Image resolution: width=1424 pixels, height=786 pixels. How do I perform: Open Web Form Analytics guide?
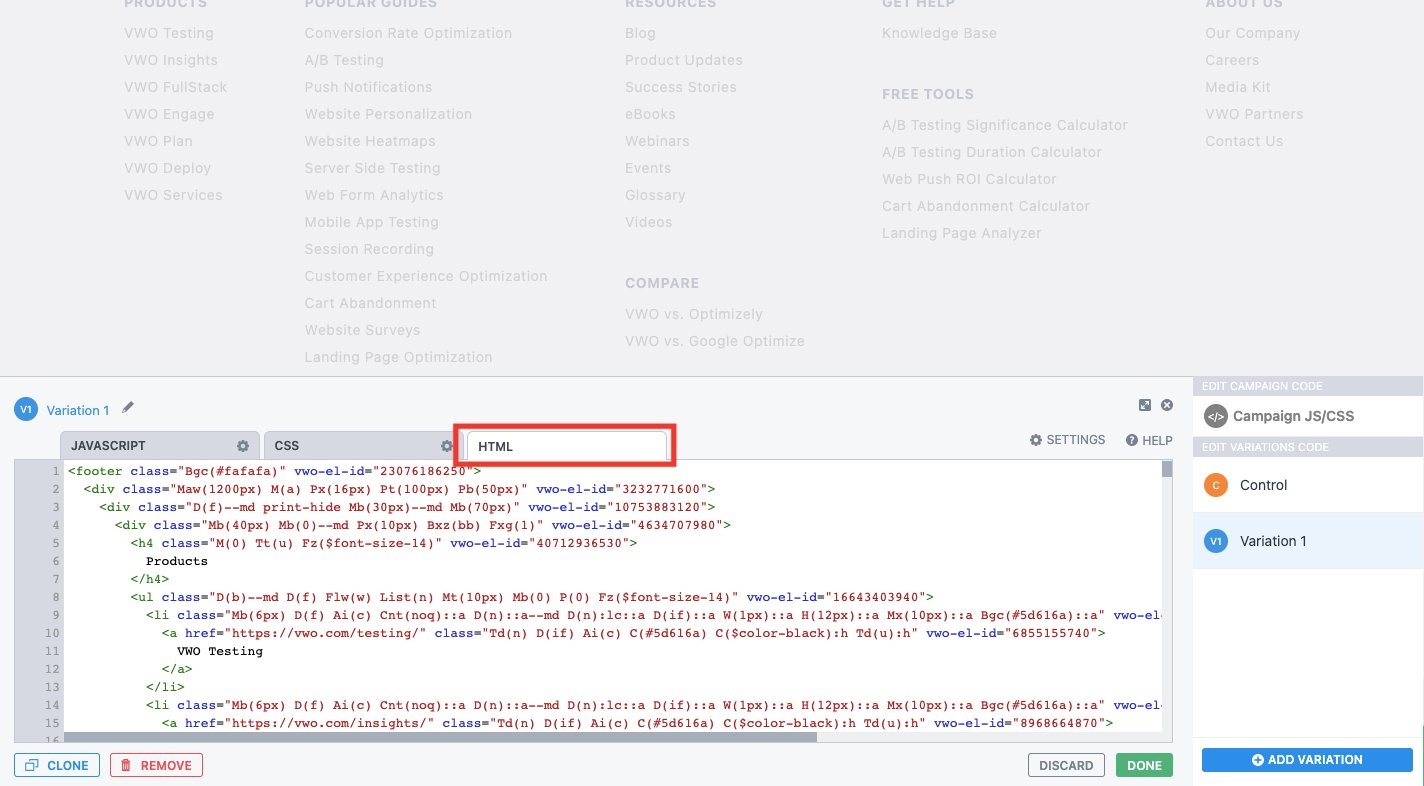(x=373, y=195)
